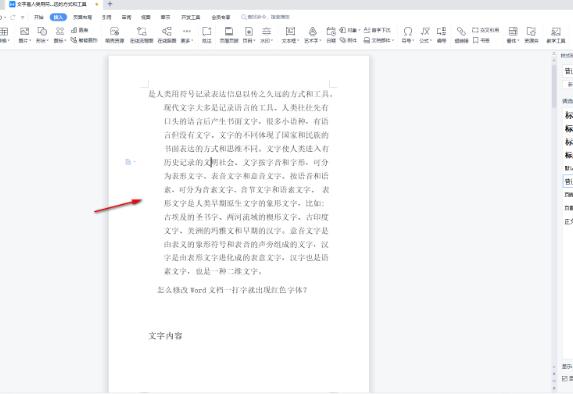The image size is (573, 394).
Task: Insert a 编号 number
Action: [x=441, y=34]
